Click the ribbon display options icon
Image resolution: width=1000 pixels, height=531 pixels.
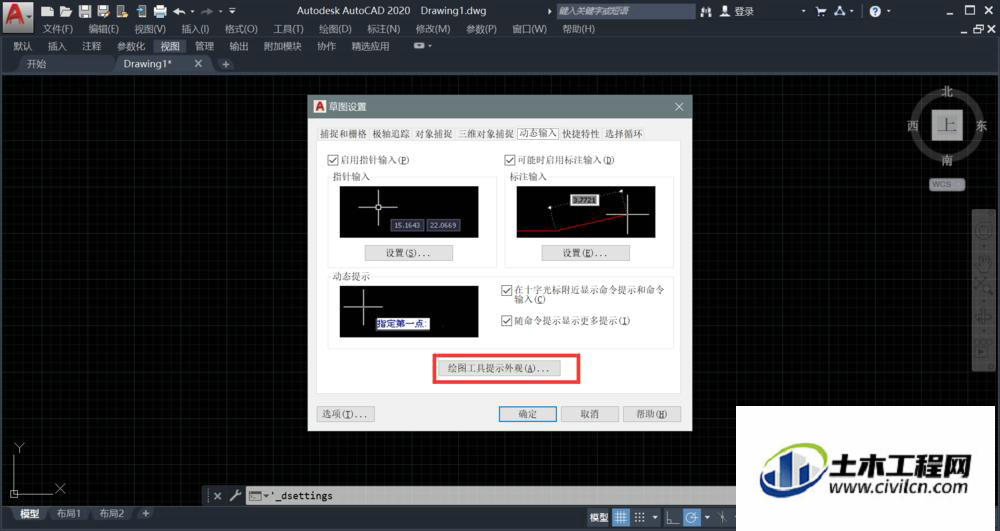coord(419,46)
